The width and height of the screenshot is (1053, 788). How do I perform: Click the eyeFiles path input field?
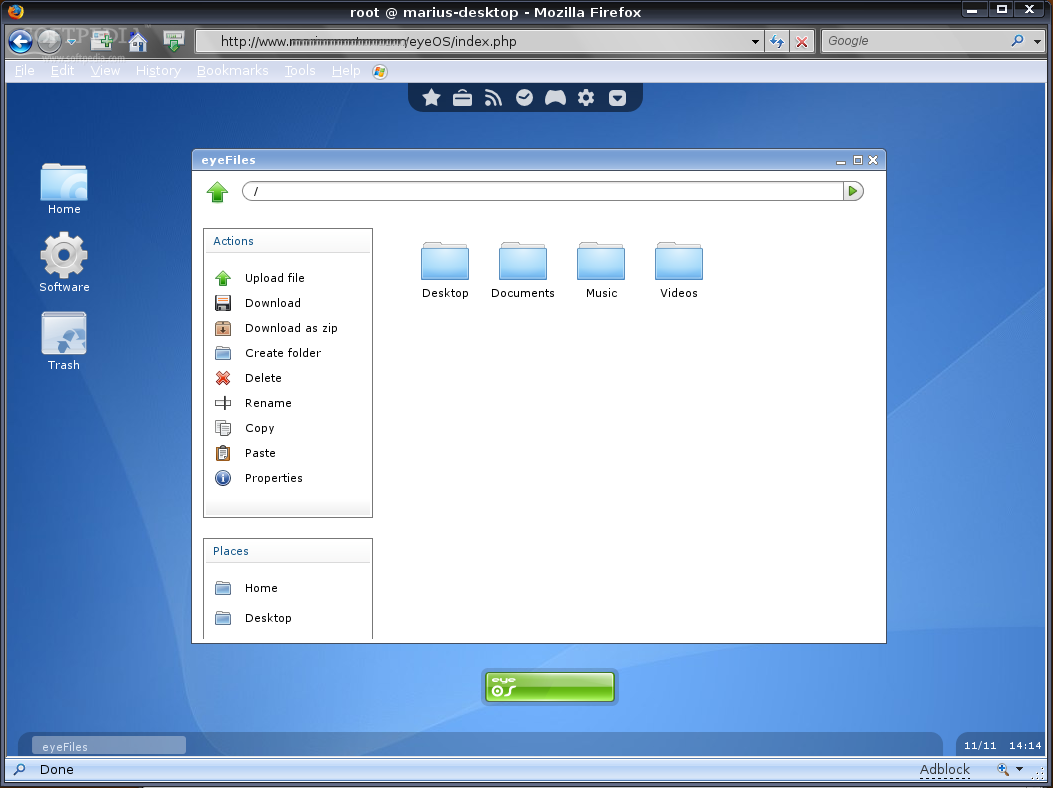(x=543, y=191)
